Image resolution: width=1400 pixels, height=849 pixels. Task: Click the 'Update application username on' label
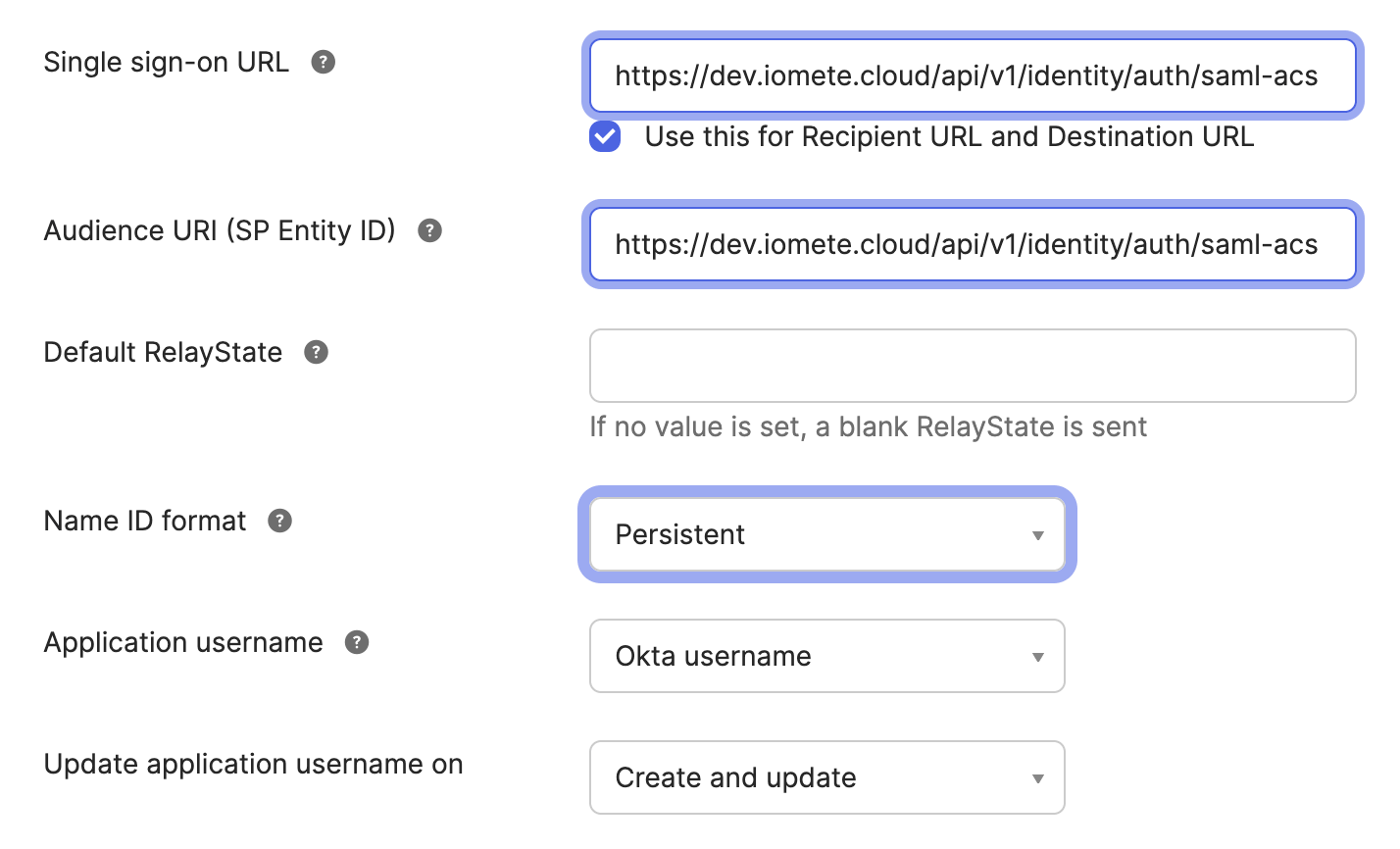(x=254, y=764)
